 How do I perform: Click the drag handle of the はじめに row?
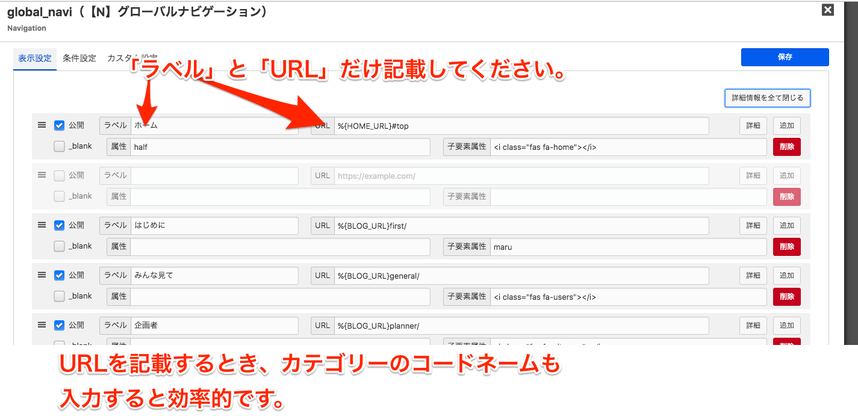(42, 226)
